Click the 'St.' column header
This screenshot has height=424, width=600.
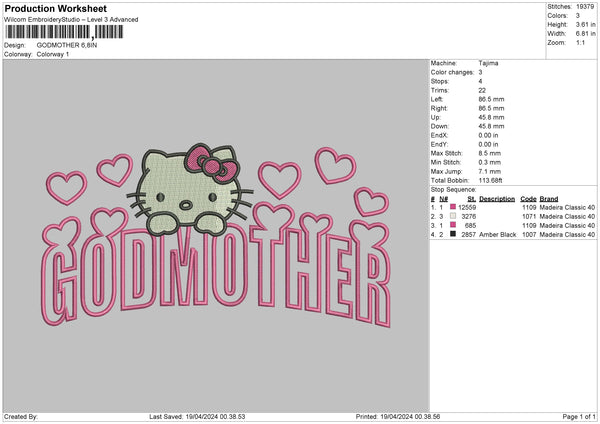[472, 199]
